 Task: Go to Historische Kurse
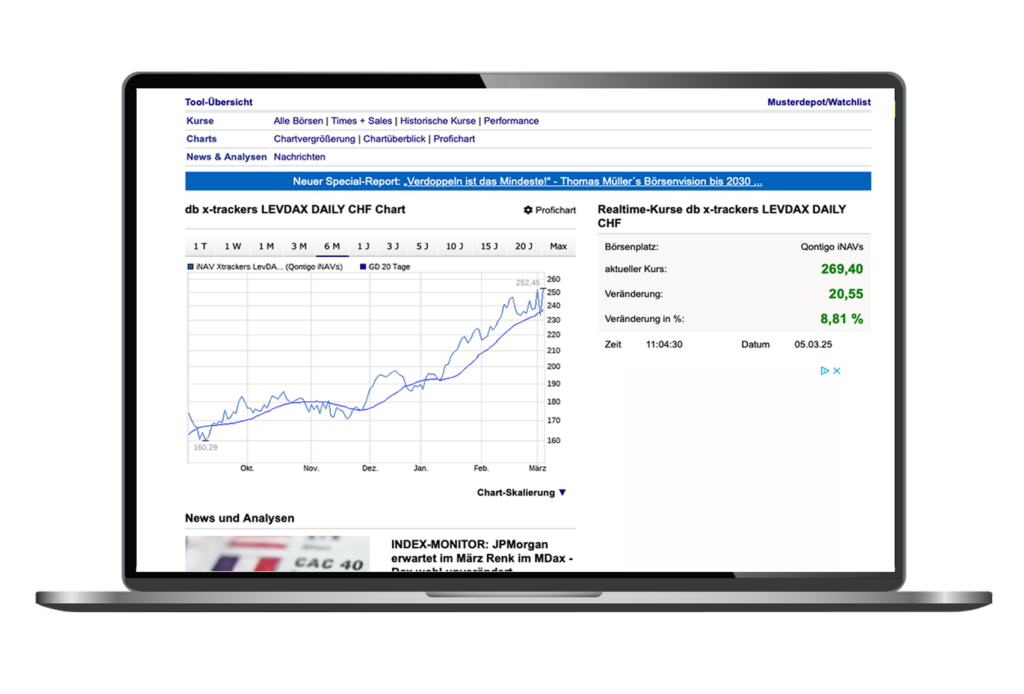click(x=438, y=121)
